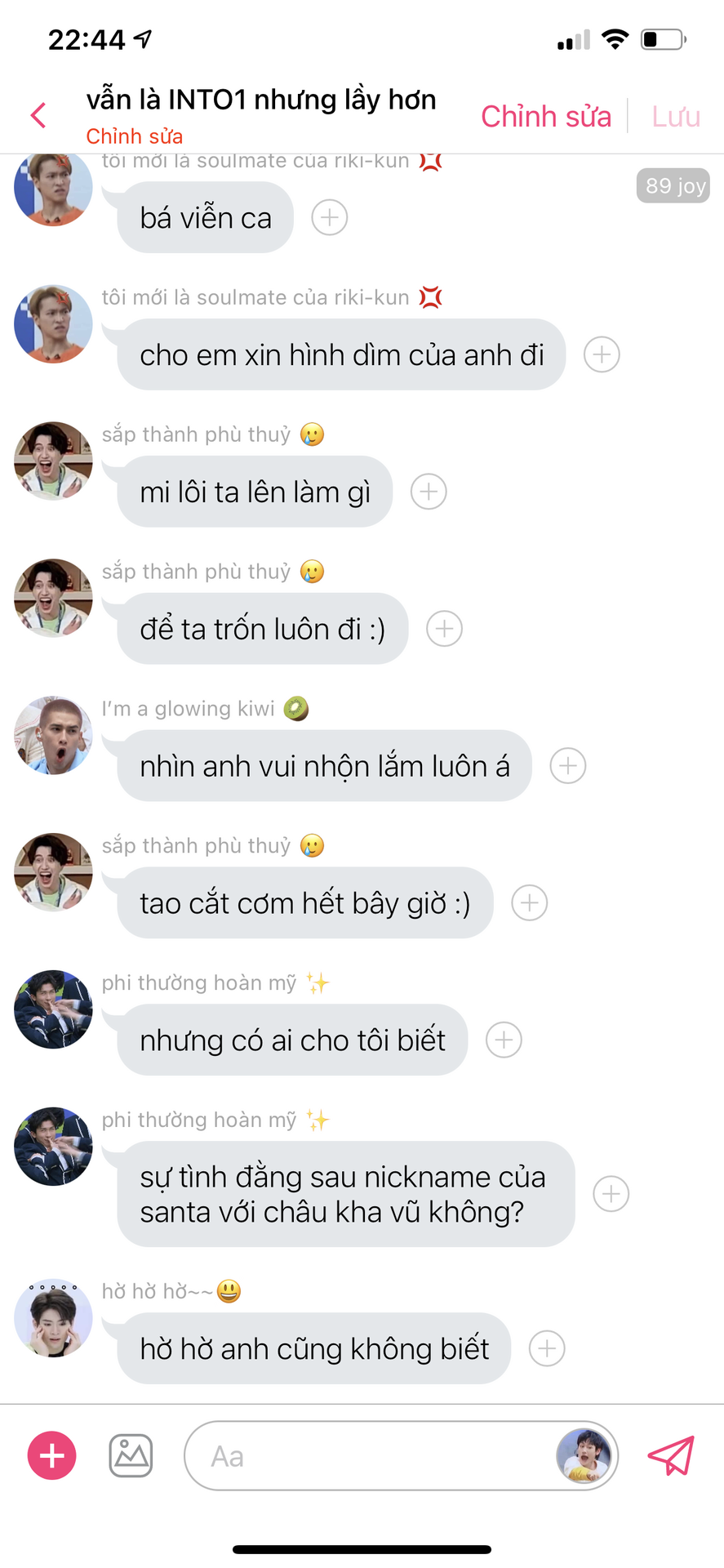This screenshot has width=724, height=1568.
Task: Add reaction to "bá viễn ca" message
Action: pos(330,217)
